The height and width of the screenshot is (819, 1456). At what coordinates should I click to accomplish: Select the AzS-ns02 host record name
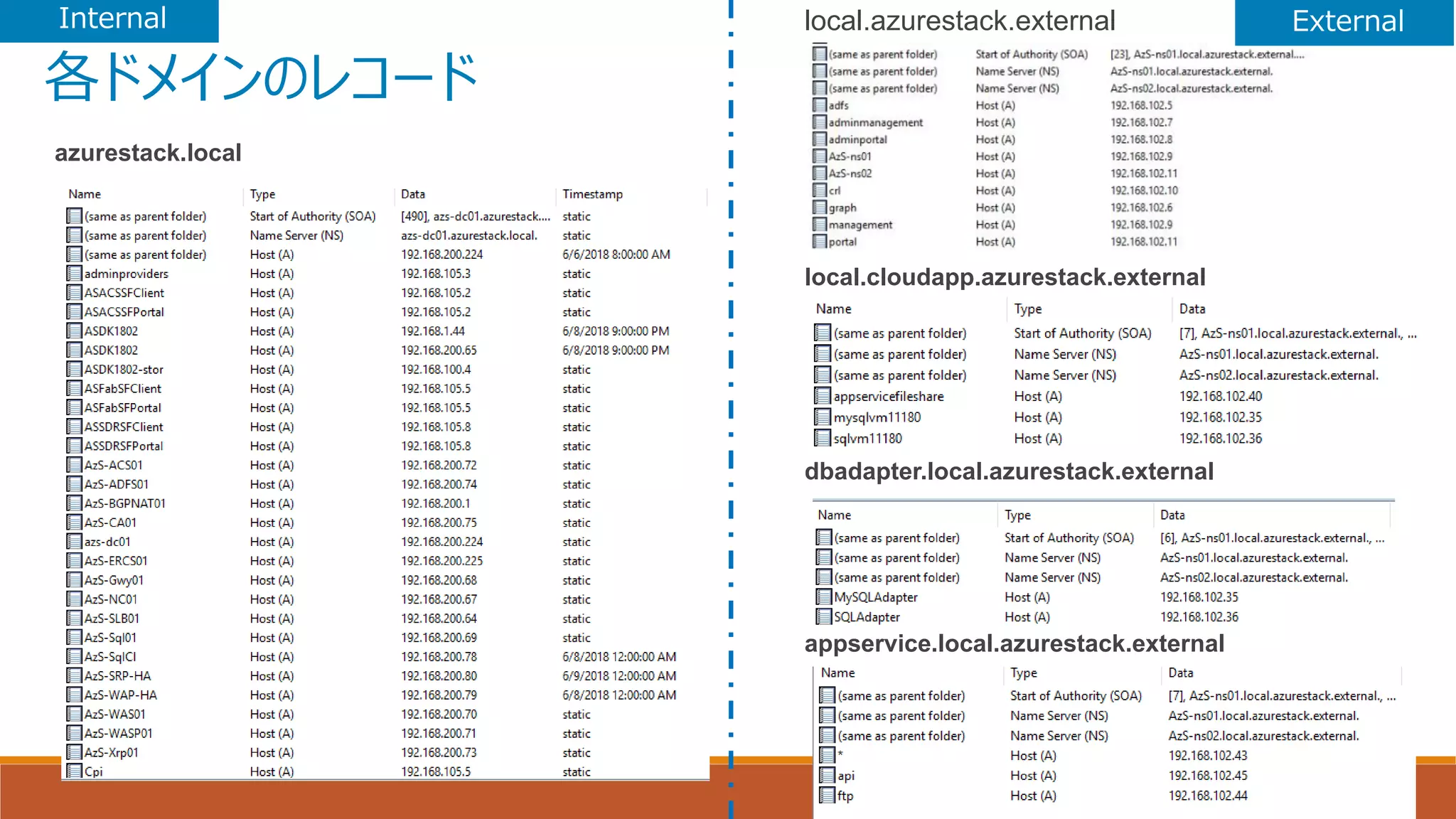coord(850,173)
